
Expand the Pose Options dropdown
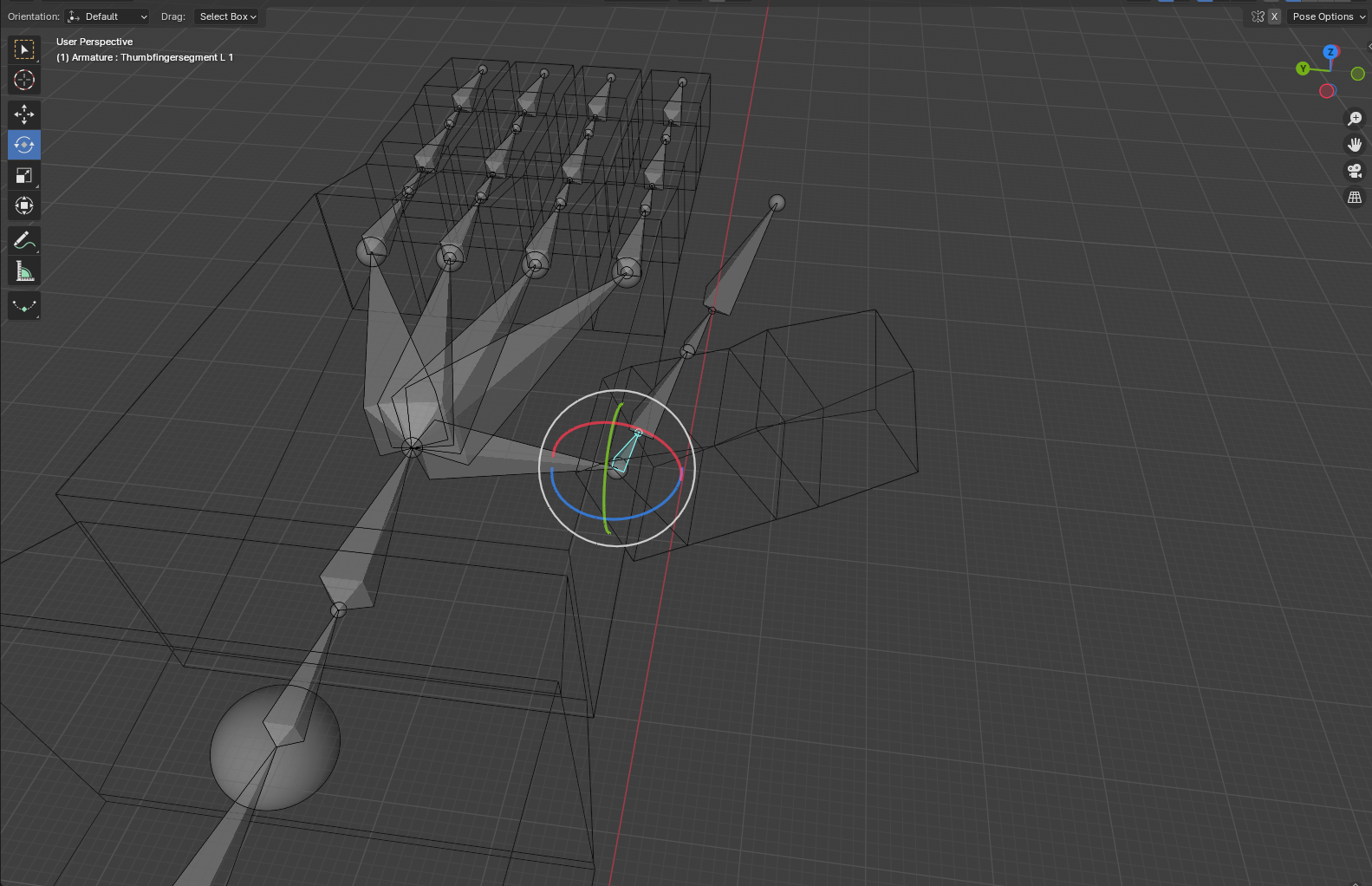coord(1328,16)
